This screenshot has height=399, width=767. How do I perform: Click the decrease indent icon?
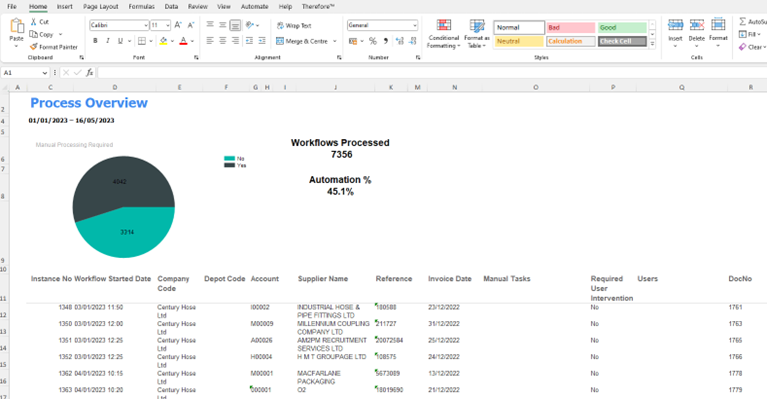(249, 41)
